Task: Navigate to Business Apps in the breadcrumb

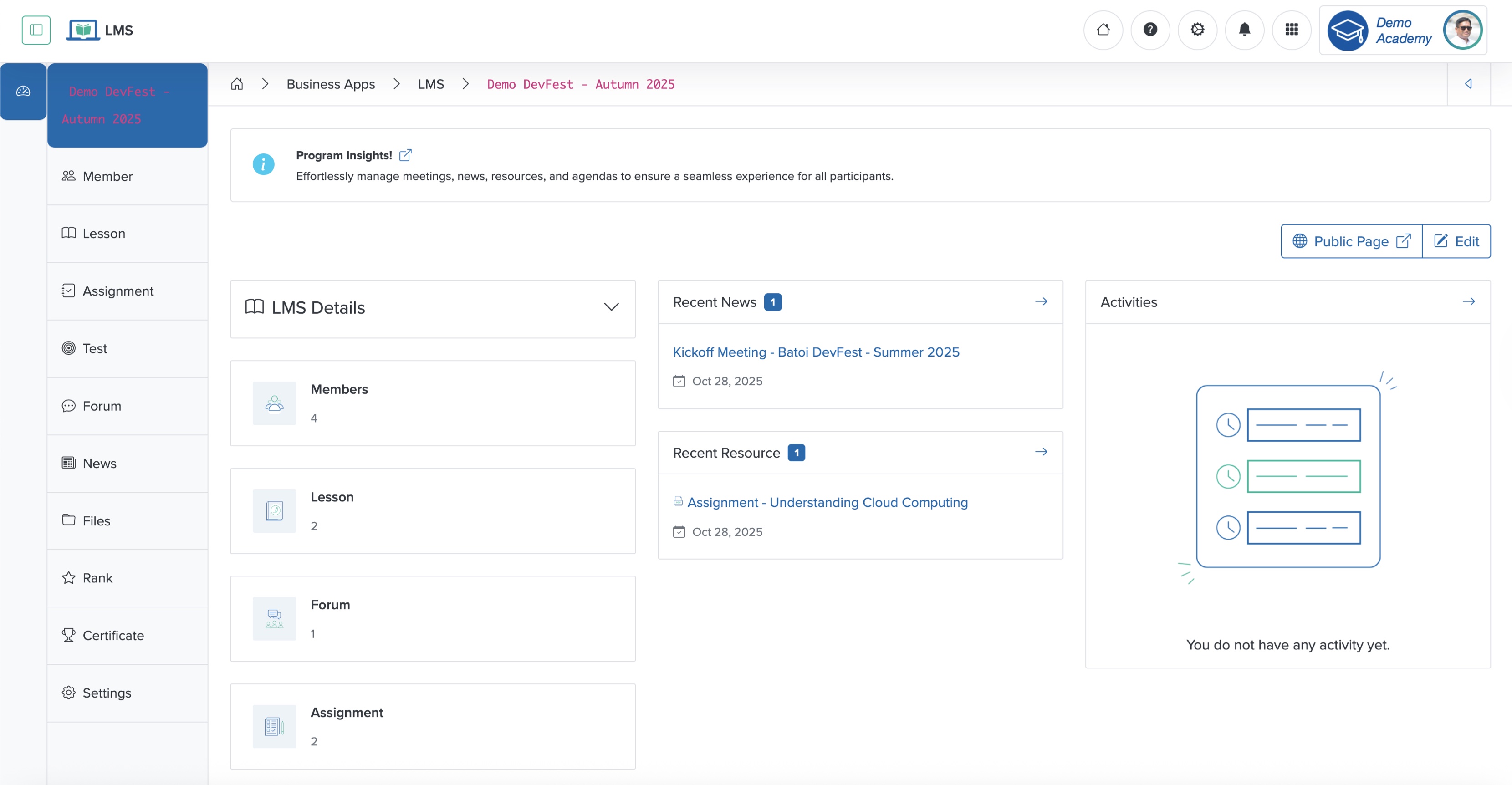Action: point(331,84)
